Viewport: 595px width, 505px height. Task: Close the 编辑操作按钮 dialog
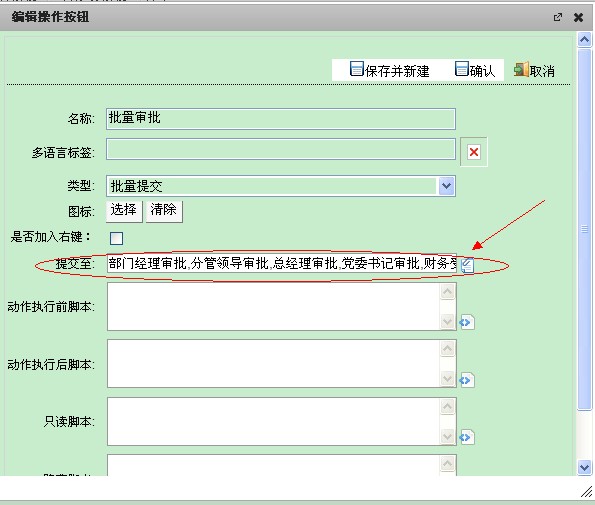pos(578,17)
